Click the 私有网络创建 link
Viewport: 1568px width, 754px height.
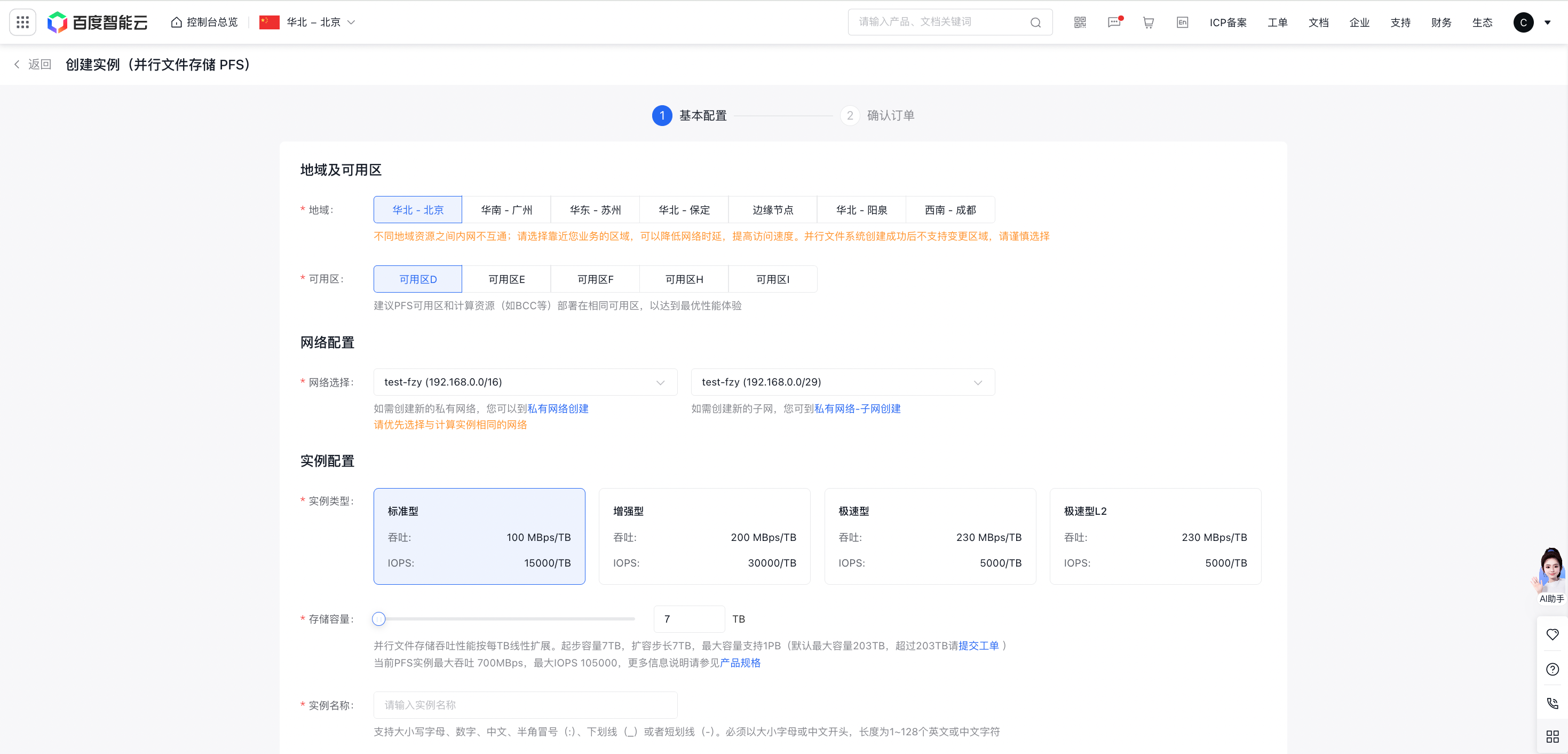[558, 409]
